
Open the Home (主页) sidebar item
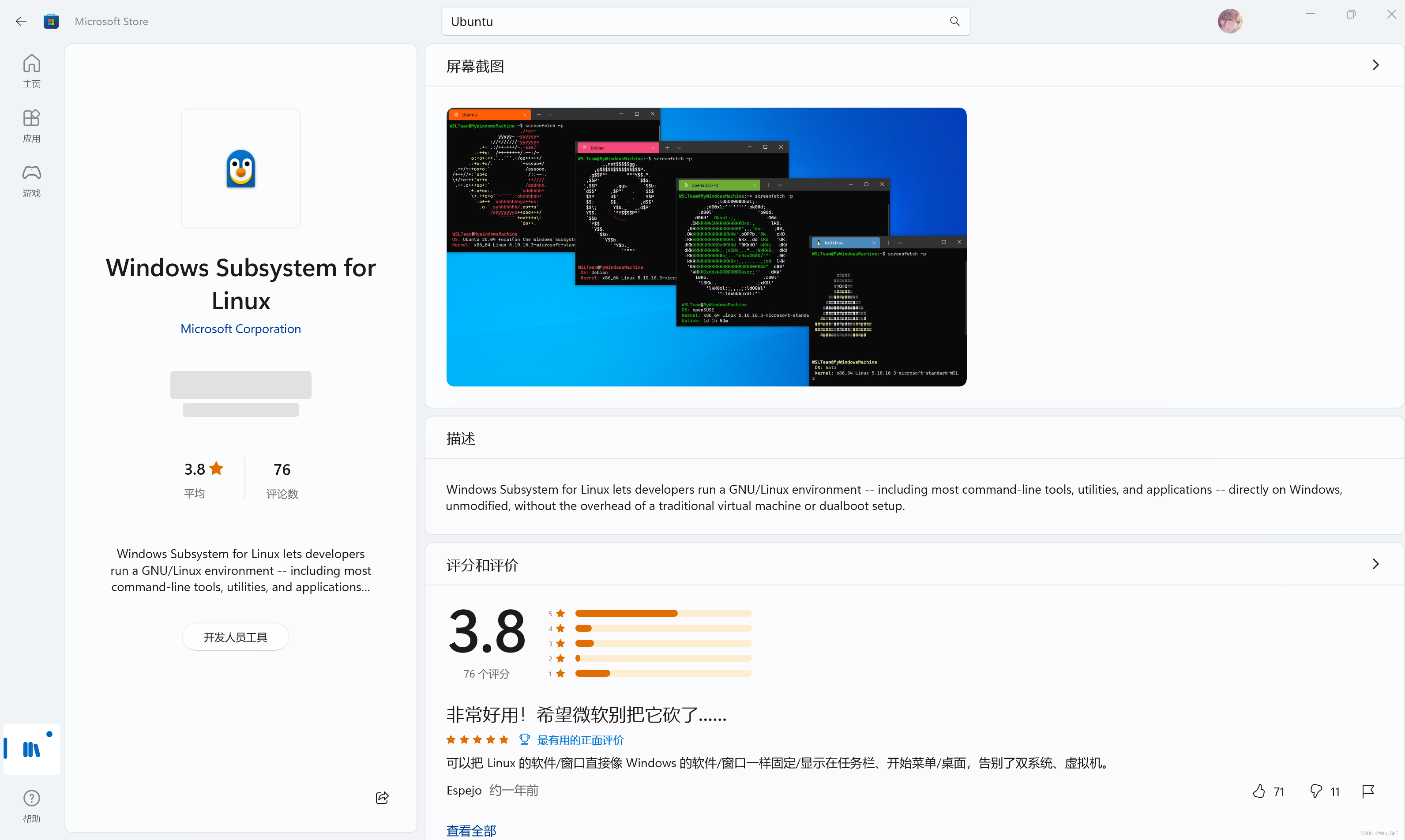tap(32, 71)
